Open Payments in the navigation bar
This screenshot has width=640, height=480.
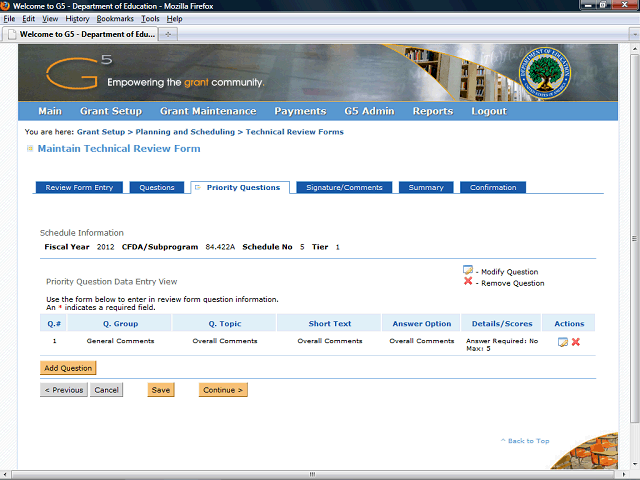(x=300, y=111)
